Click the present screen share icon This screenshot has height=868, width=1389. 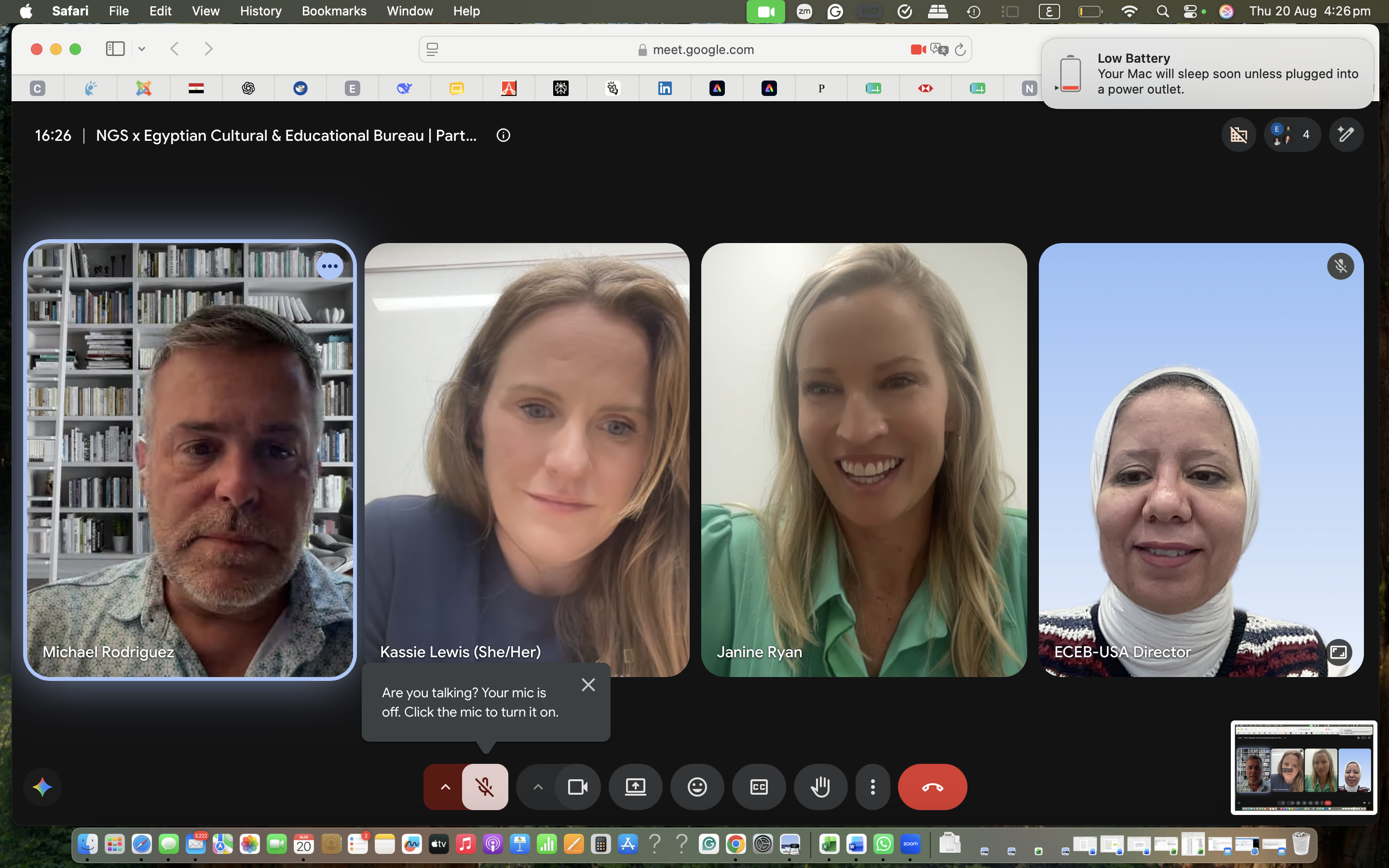(x=635, y=787)
